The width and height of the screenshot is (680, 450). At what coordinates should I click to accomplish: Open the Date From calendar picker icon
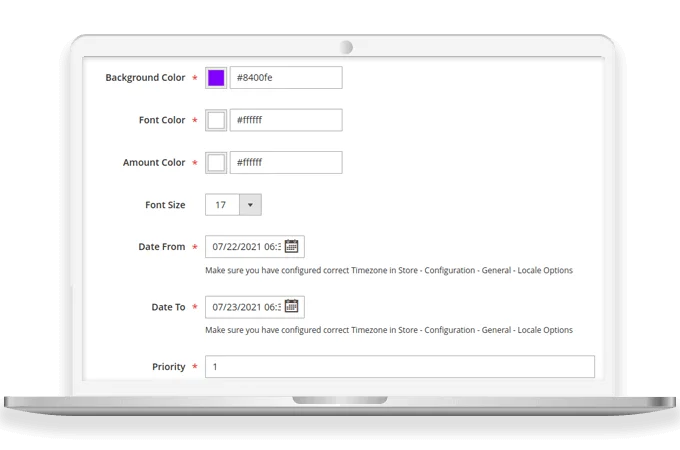(x=292, y=247)
